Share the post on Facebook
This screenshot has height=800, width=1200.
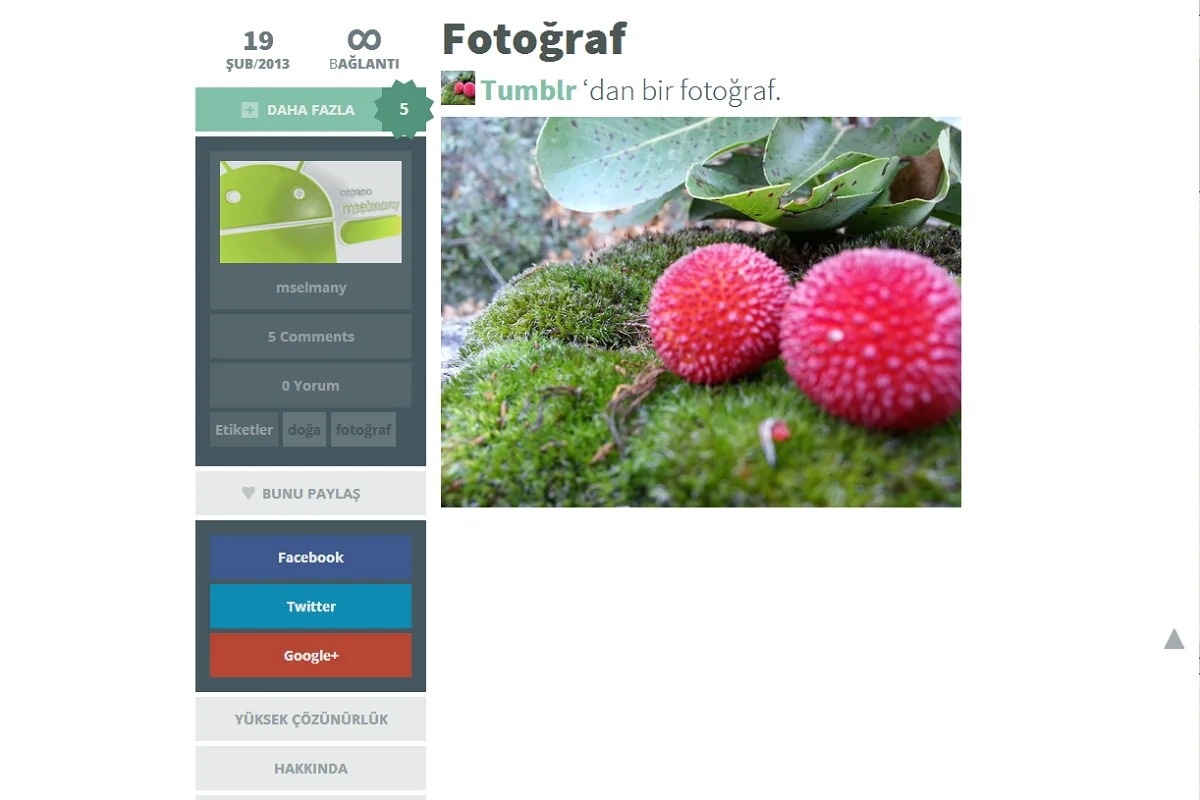point(310,557)
